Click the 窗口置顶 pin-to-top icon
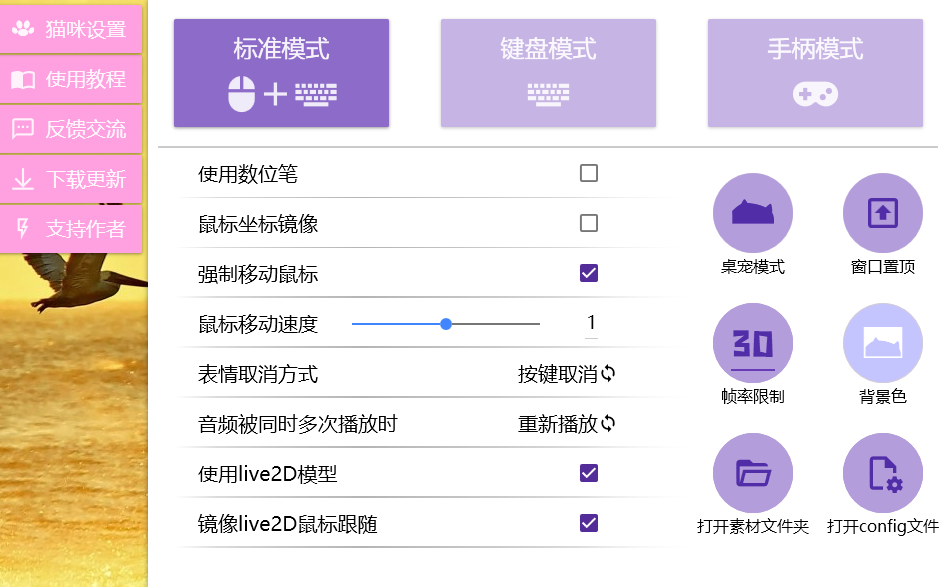Image resolution: width=945 pixels, height=587 pixels. click(882, 213)
